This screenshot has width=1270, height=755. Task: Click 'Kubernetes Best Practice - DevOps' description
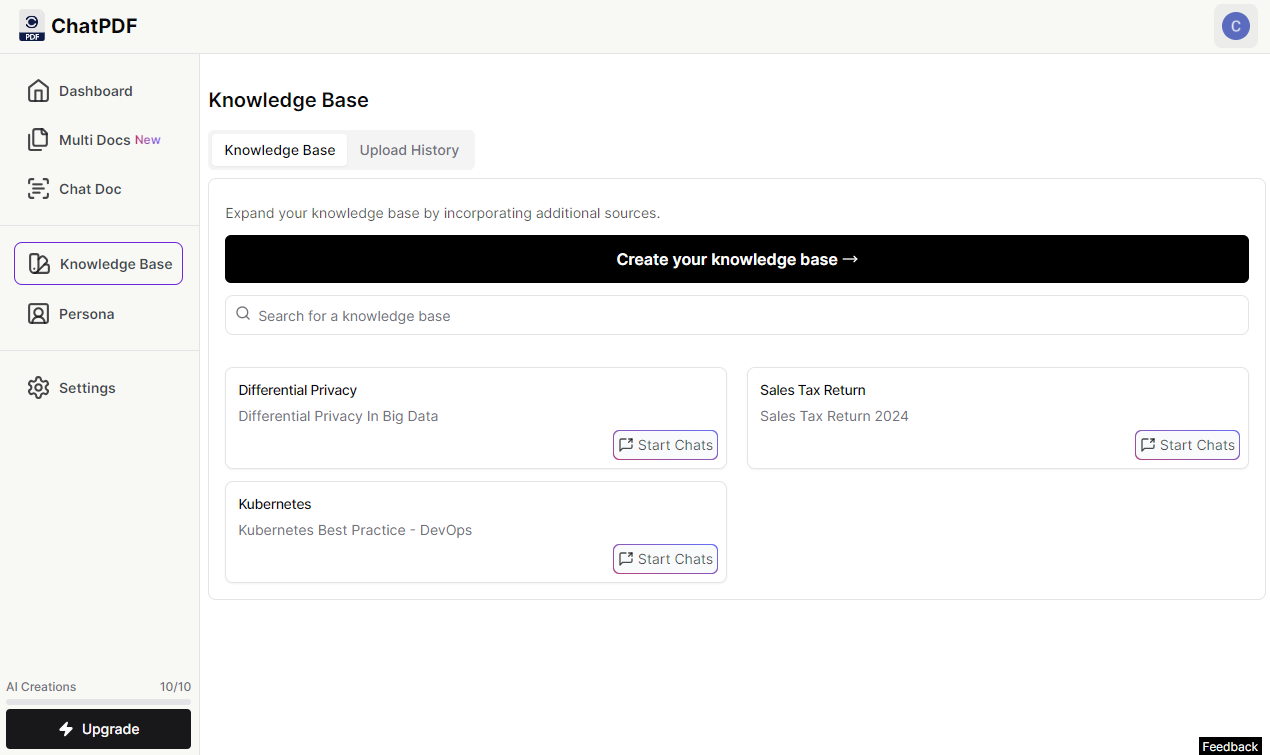pos(355,530)
